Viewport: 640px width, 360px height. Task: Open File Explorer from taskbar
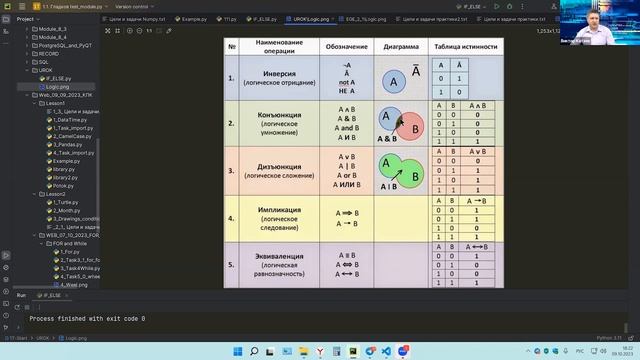click(x=303, y=351)
